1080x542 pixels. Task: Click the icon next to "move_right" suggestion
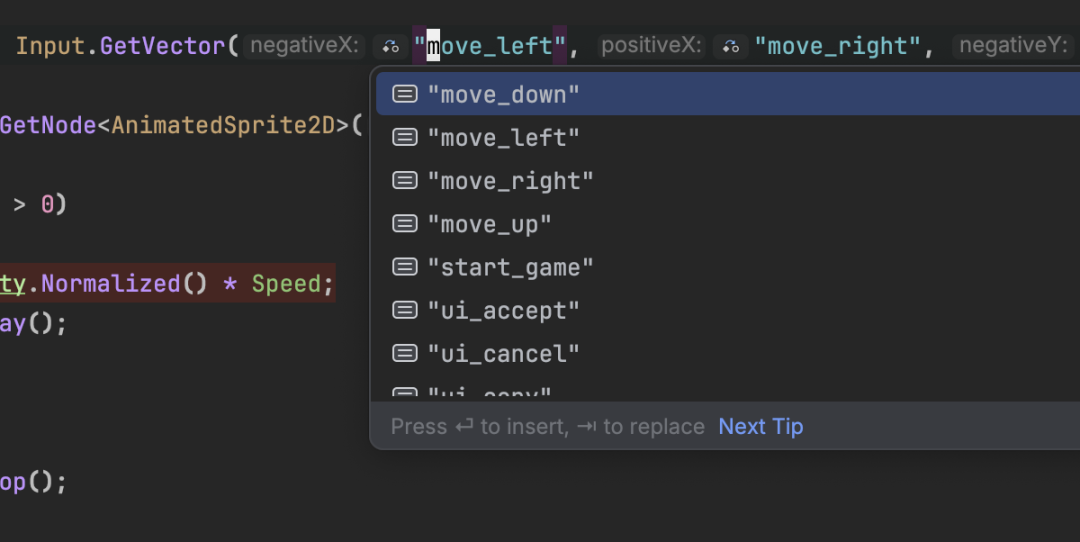pyautogui.click(x=404, y=181)
